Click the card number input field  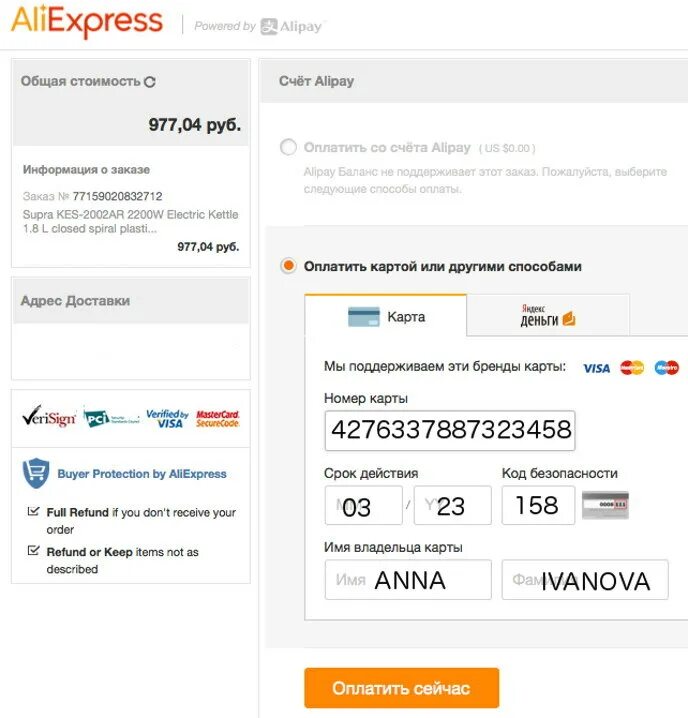[x=450, y=430]
